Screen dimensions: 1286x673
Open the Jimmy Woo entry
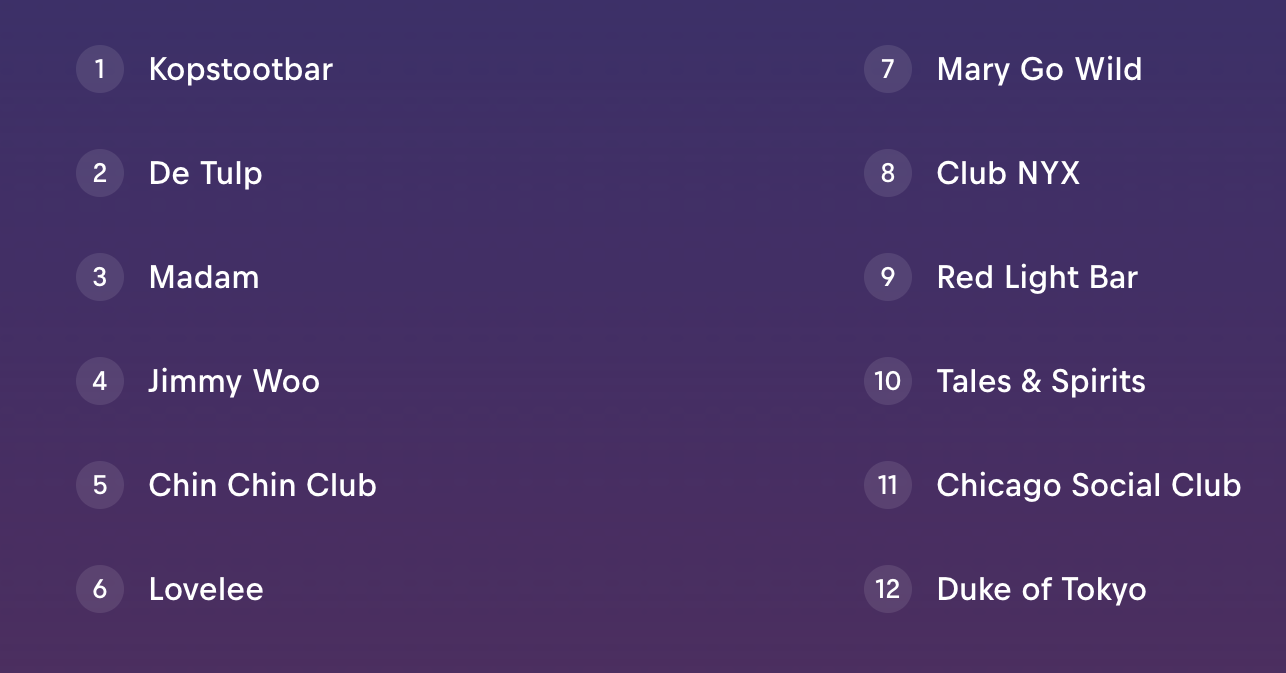(x=234, y=382)
